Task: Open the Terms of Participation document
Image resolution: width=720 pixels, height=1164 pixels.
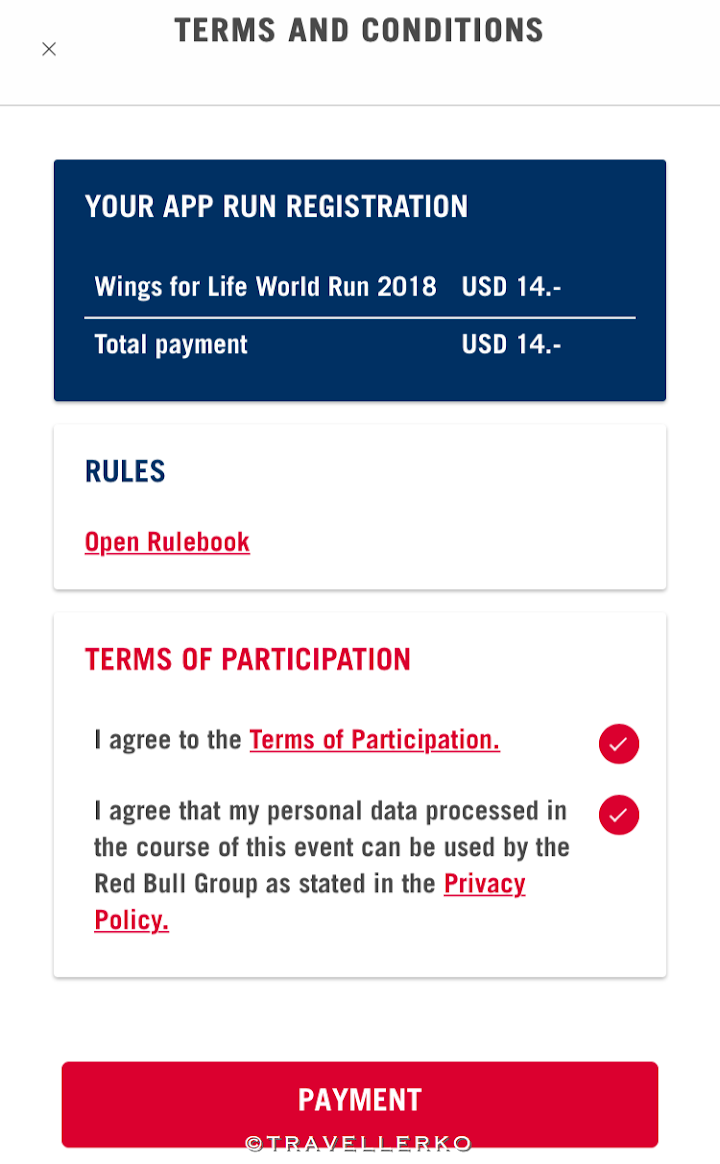Action: coord(374,739)
